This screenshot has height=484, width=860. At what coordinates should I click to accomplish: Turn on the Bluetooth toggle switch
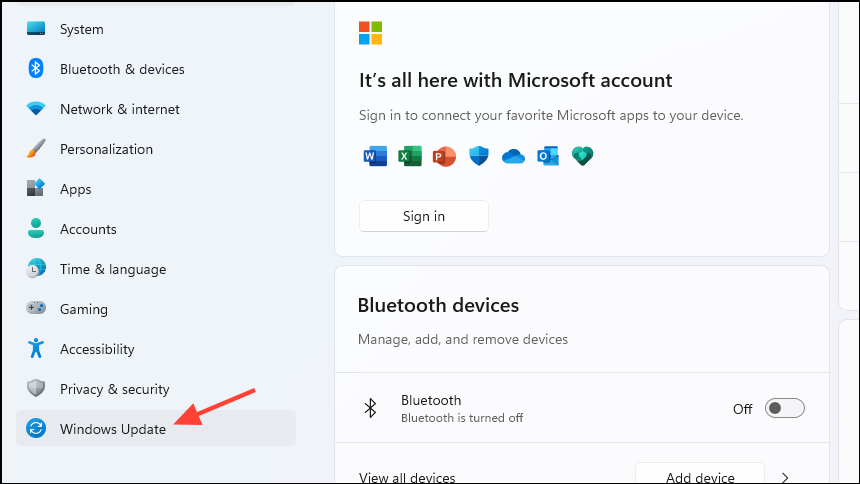tap(785, 408)
